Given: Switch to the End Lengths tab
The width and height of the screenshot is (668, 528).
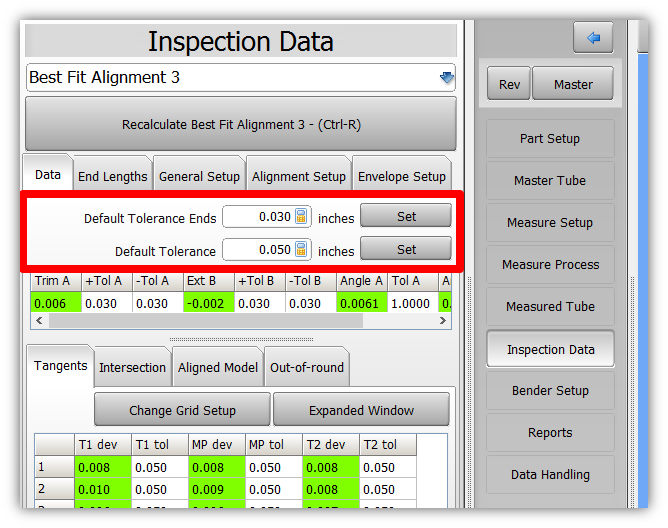Looking at the screenshot, I should (112, 176).
